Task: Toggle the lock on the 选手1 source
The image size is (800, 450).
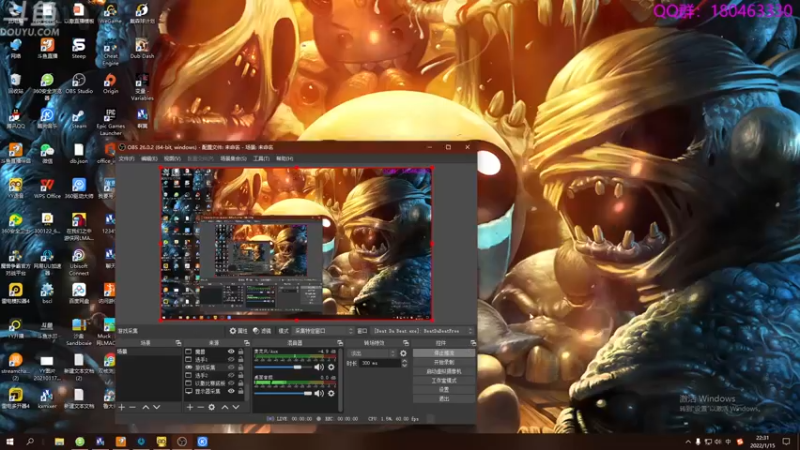Action: click(x=241, y=360)
